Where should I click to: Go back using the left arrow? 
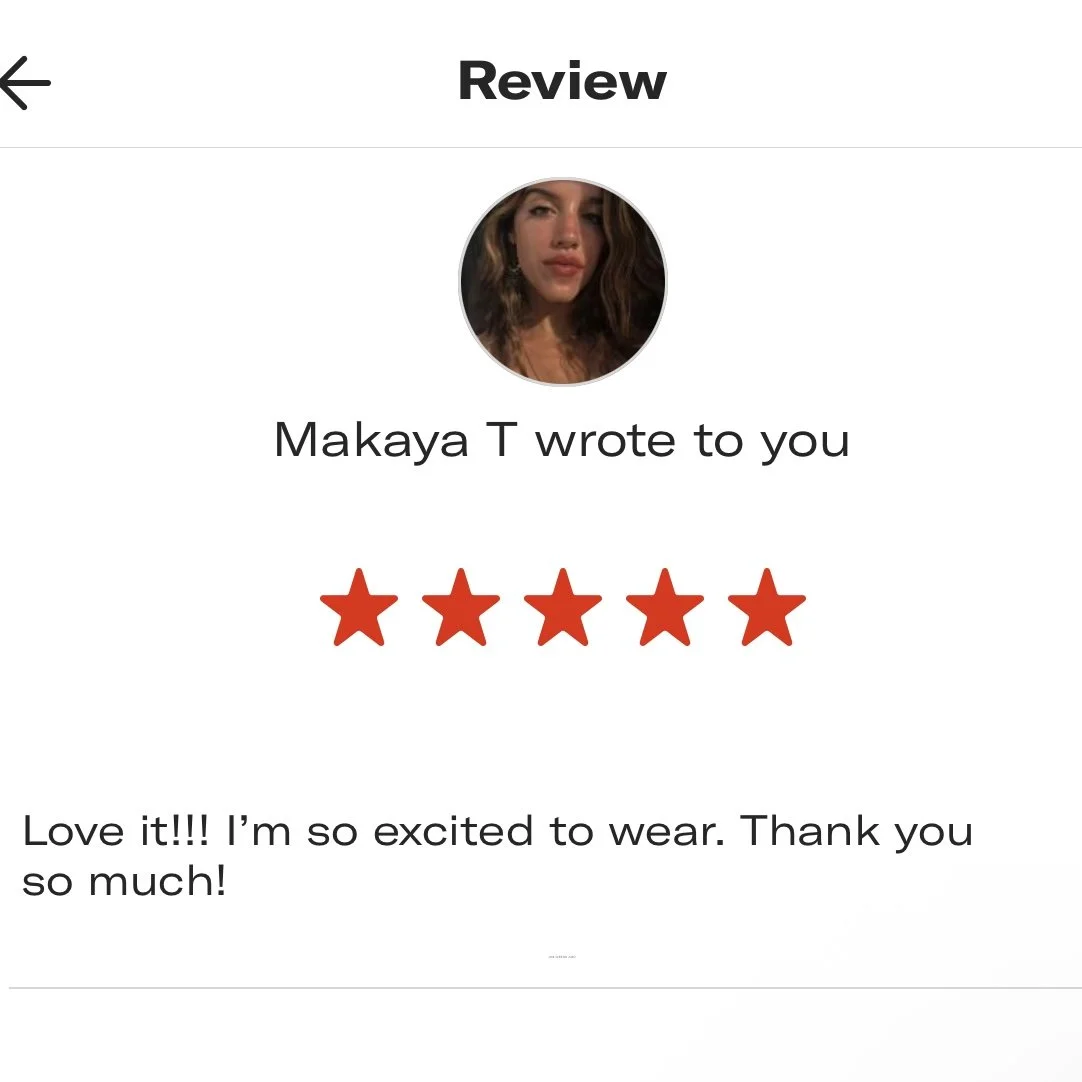click(25, 83)
